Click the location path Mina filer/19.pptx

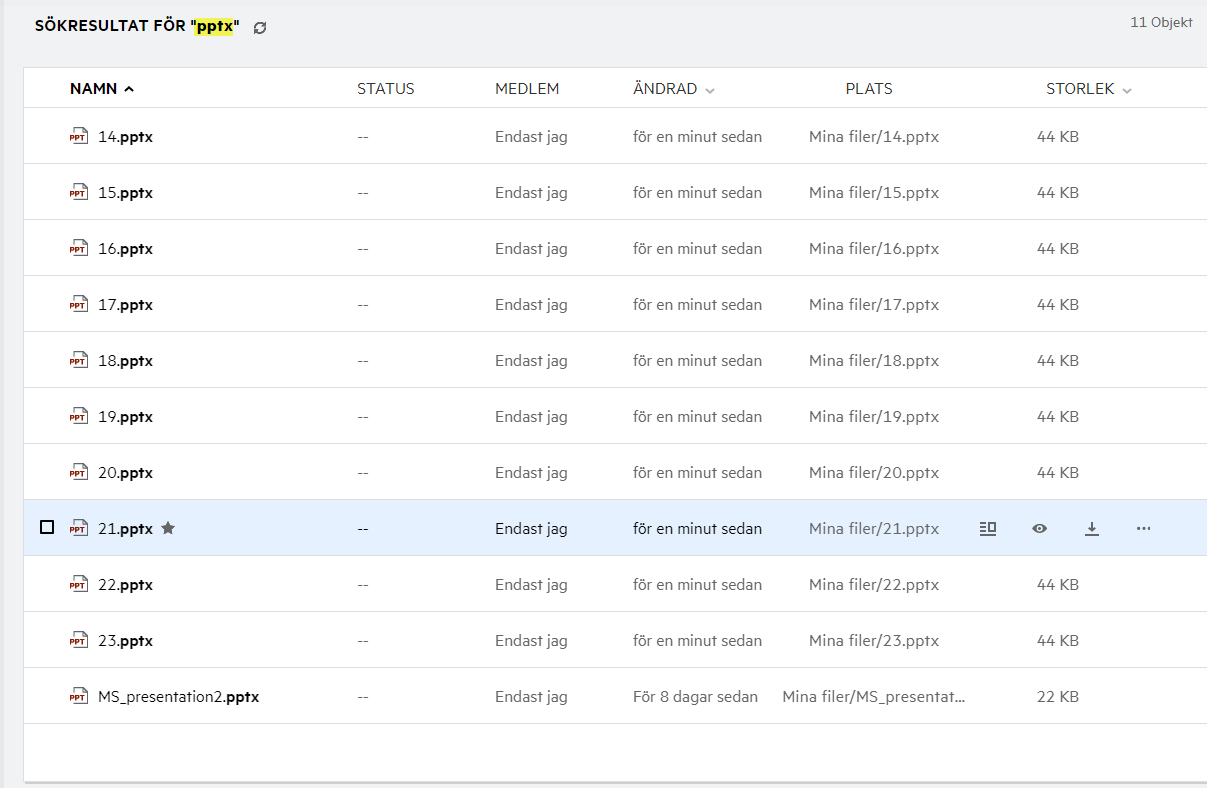[x=873, y=417]
